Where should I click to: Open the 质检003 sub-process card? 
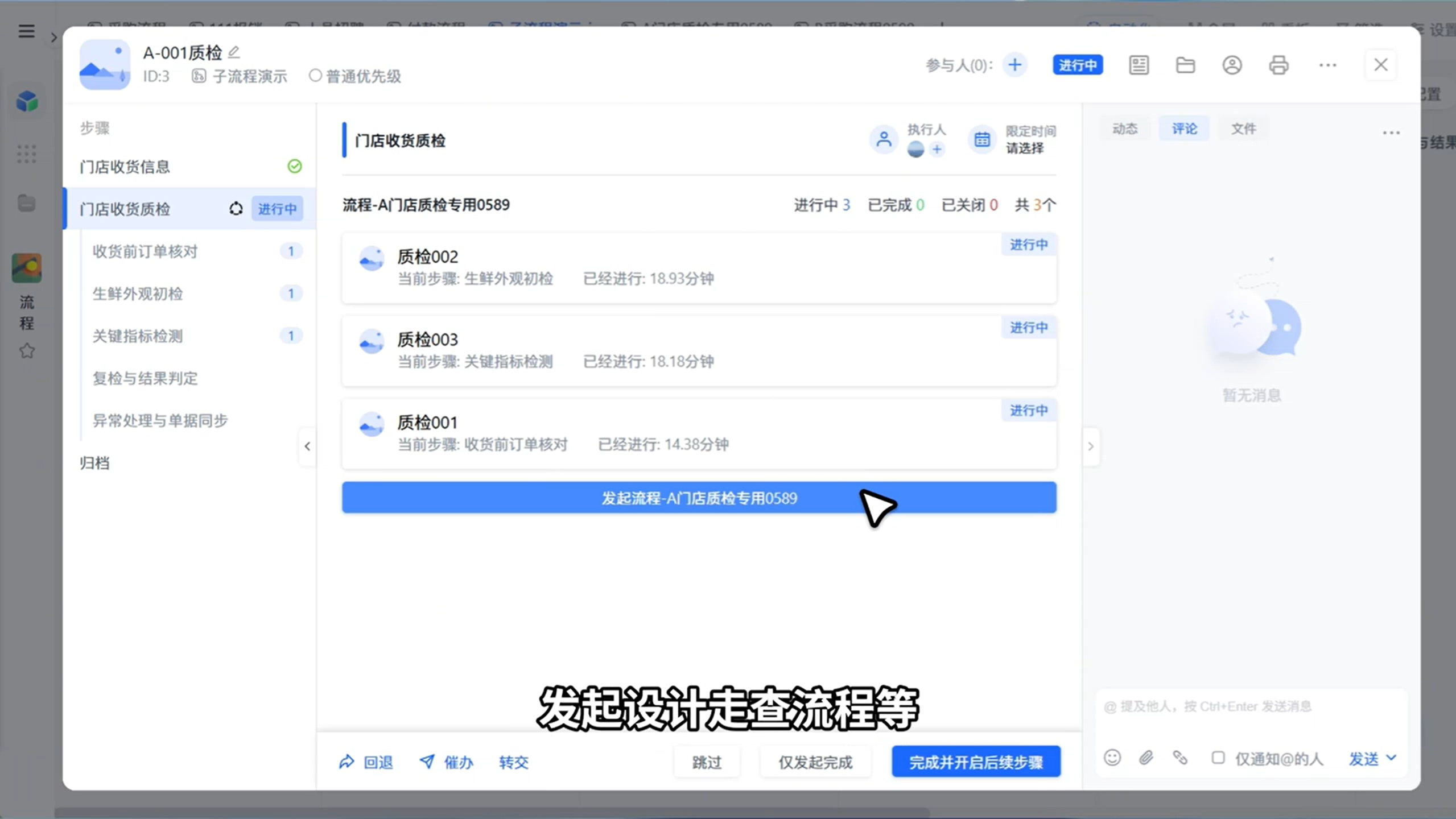point(699,351)
